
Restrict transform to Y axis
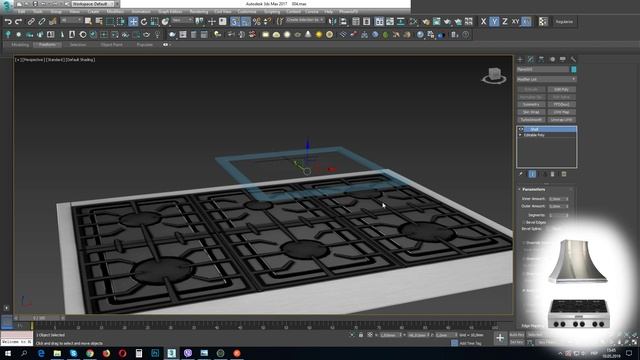494,22
